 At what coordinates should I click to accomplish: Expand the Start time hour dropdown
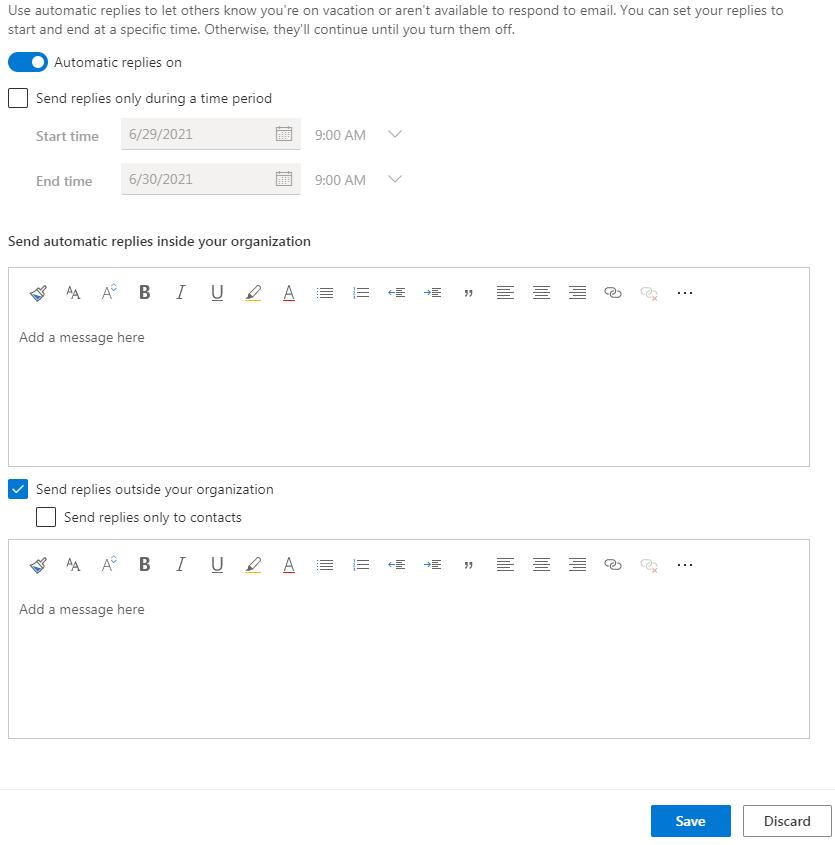click(394, 135)
